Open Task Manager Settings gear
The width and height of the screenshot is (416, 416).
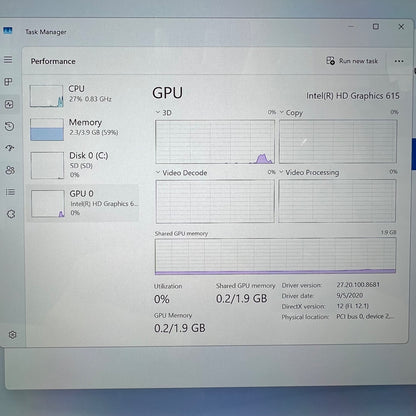[x=12, y=334]
